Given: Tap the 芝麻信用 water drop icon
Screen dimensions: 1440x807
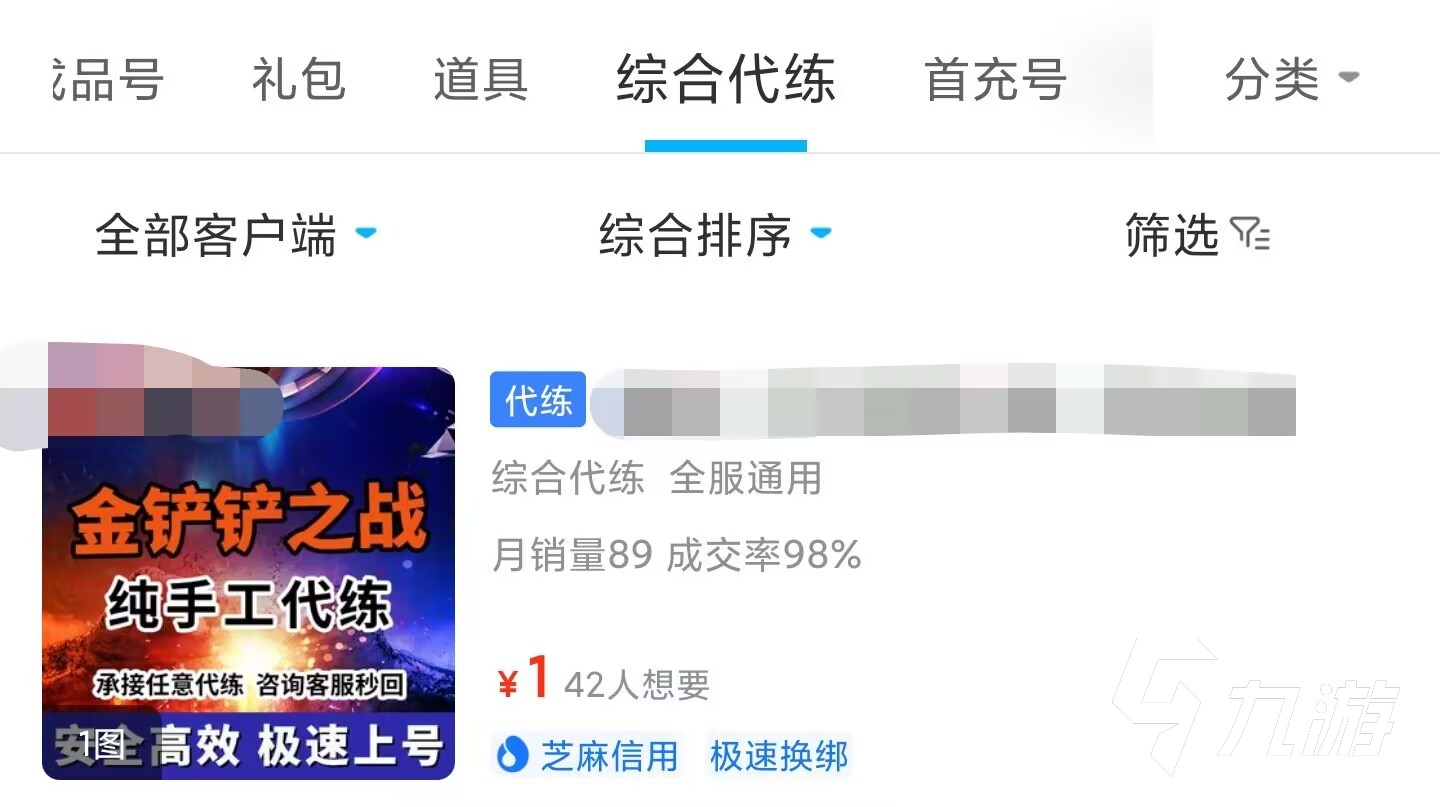Looking at the screenshot, I should pos(511,756).
